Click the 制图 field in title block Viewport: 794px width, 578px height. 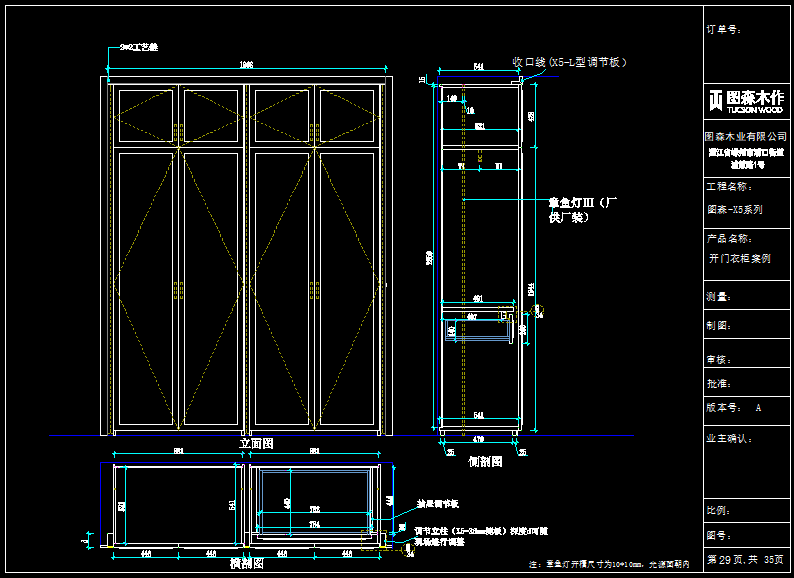[718, 325]
